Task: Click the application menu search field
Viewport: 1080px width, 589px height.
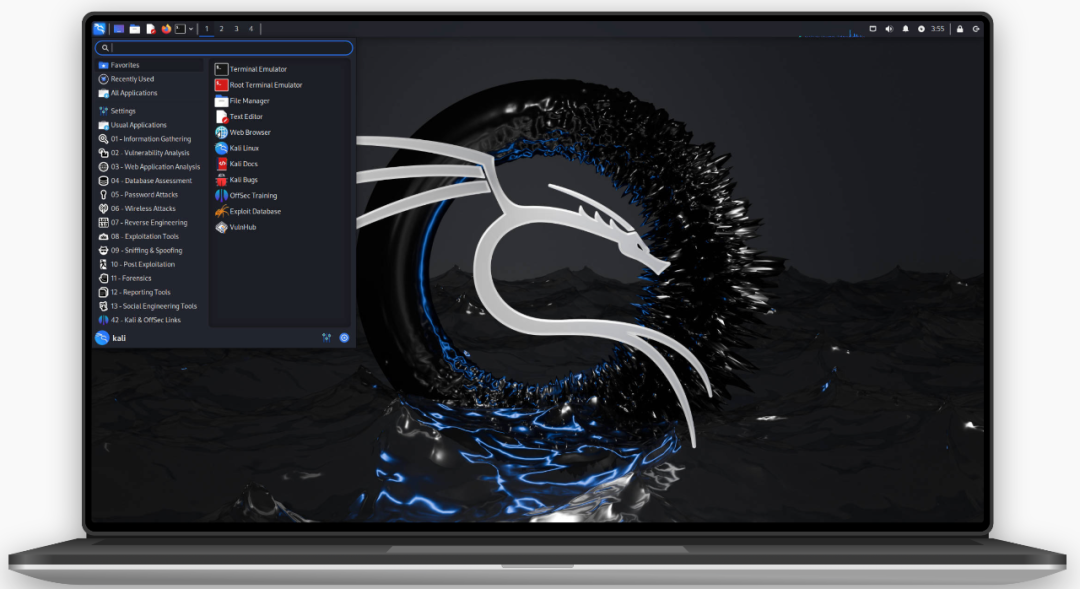Action: click(x=224, y=48)
